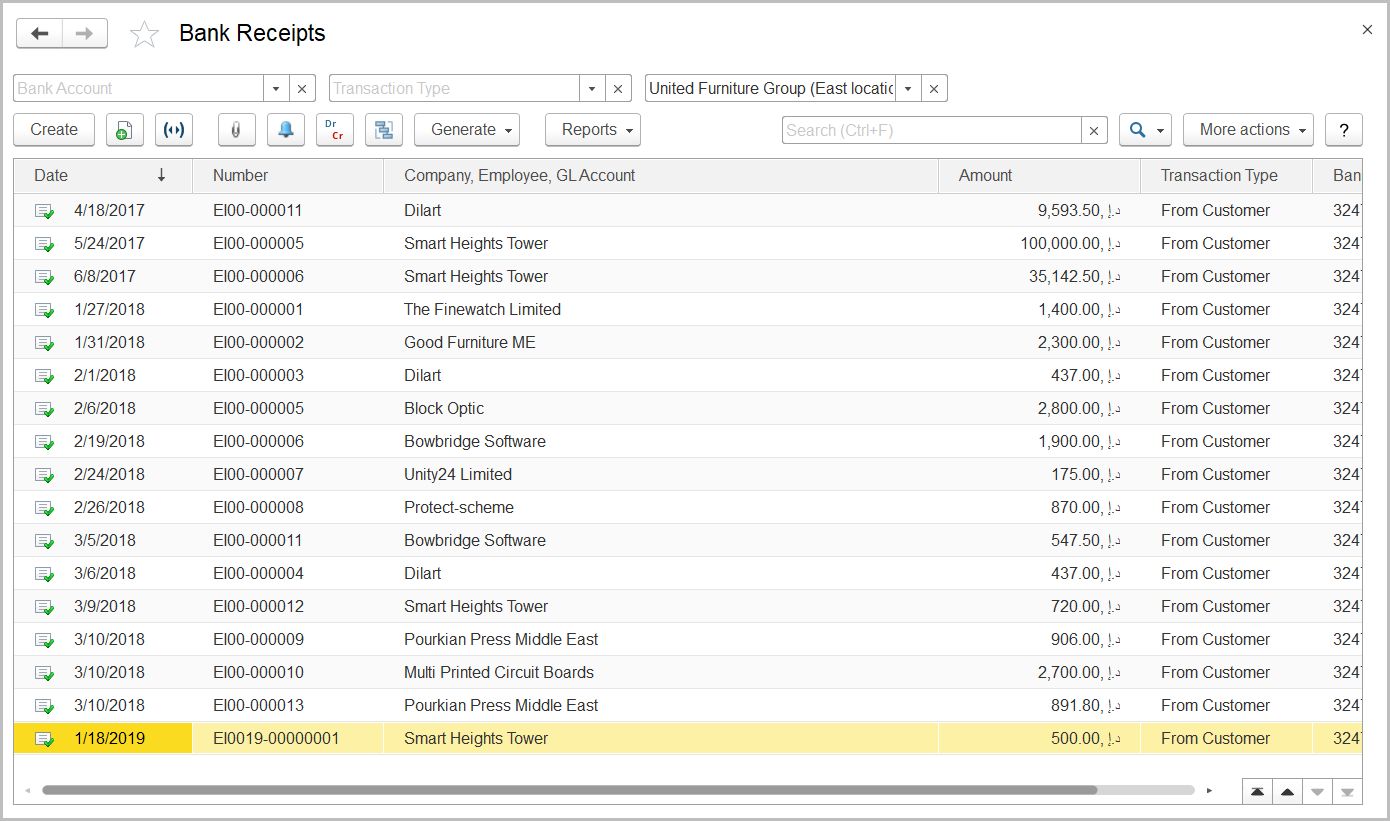Sort by the Amount column header
The width and height of the screenshot is (1390, 821).
click(1040, 176)
